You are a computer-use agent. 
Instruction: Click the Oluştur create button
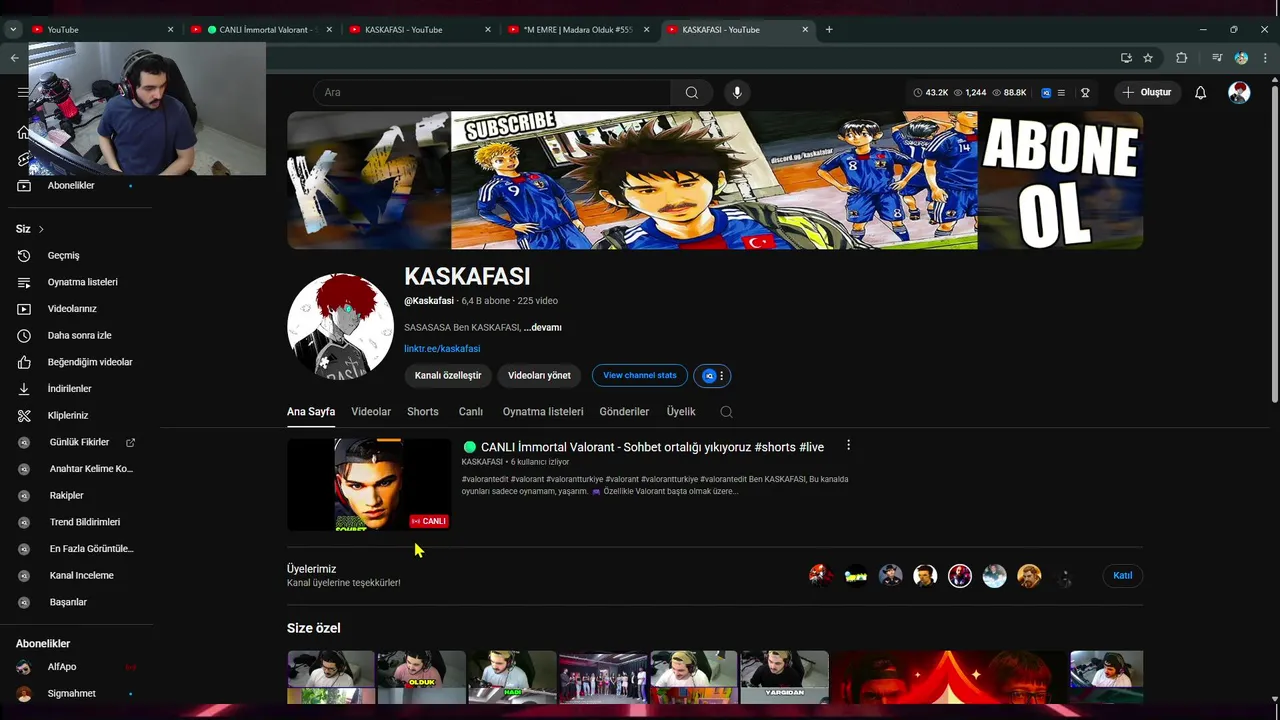[x=1146, y=92]
